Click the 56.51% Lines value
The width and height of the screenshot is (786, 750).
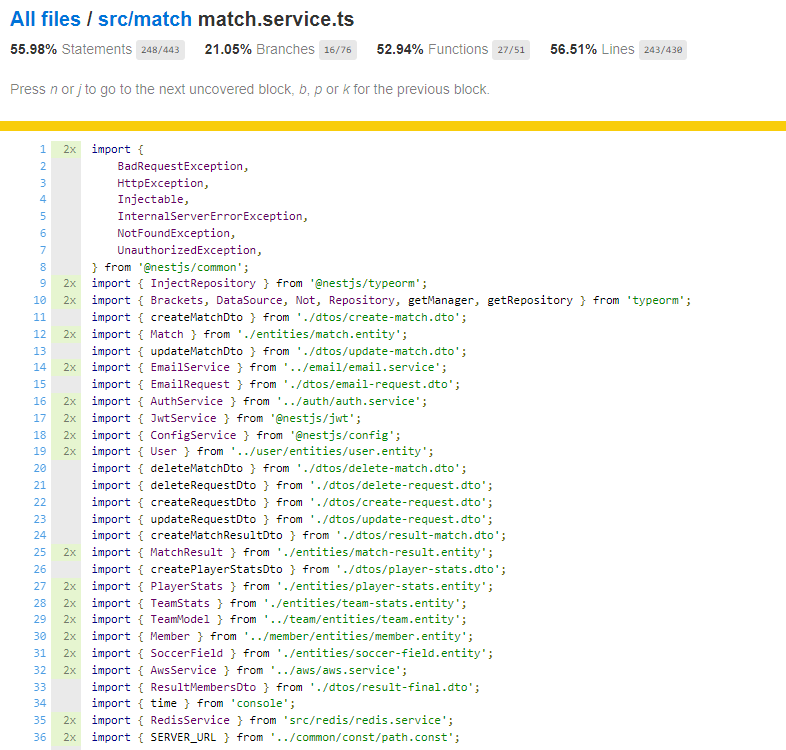click(573, 49)
